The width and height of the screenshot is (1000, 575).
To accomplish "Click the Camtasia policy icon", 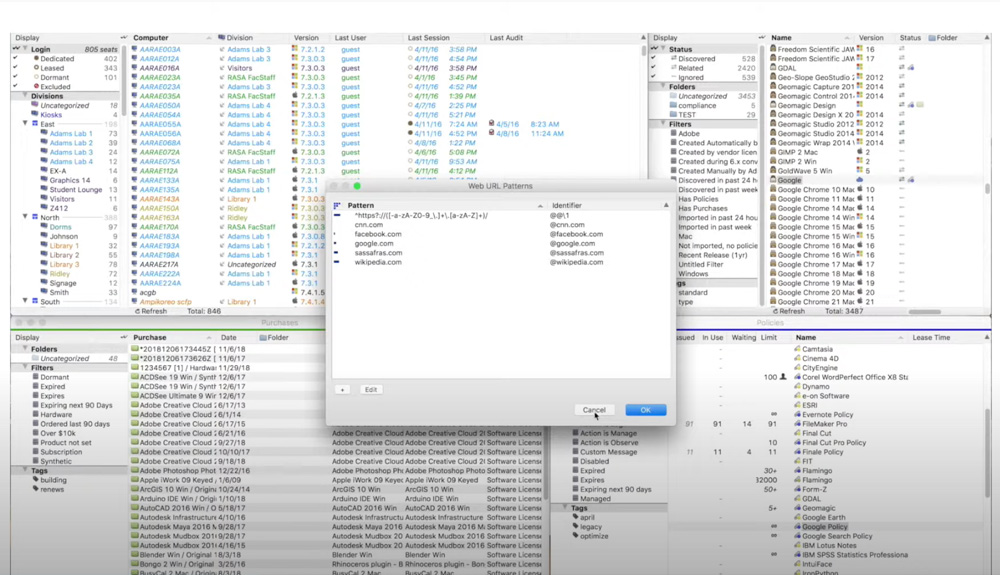I will click(x=797, y=349).
